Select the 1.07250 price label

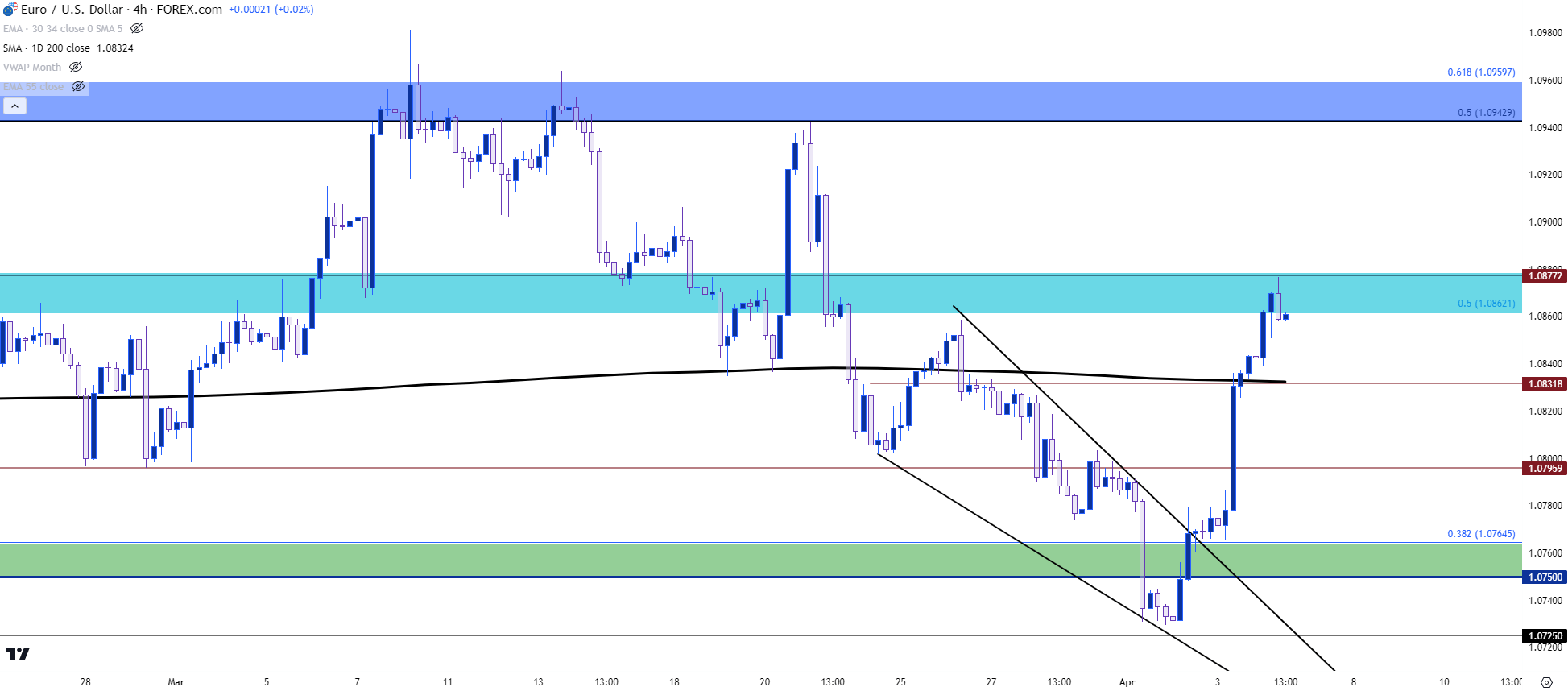coord(1545,635)
